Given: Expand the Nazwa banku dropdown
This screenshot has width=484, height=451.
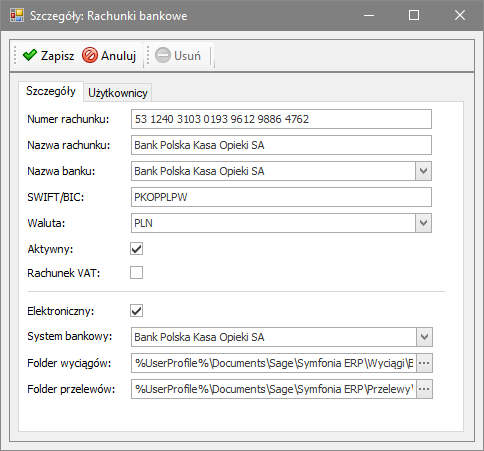Looking at the screenshot, I should 423,171.
